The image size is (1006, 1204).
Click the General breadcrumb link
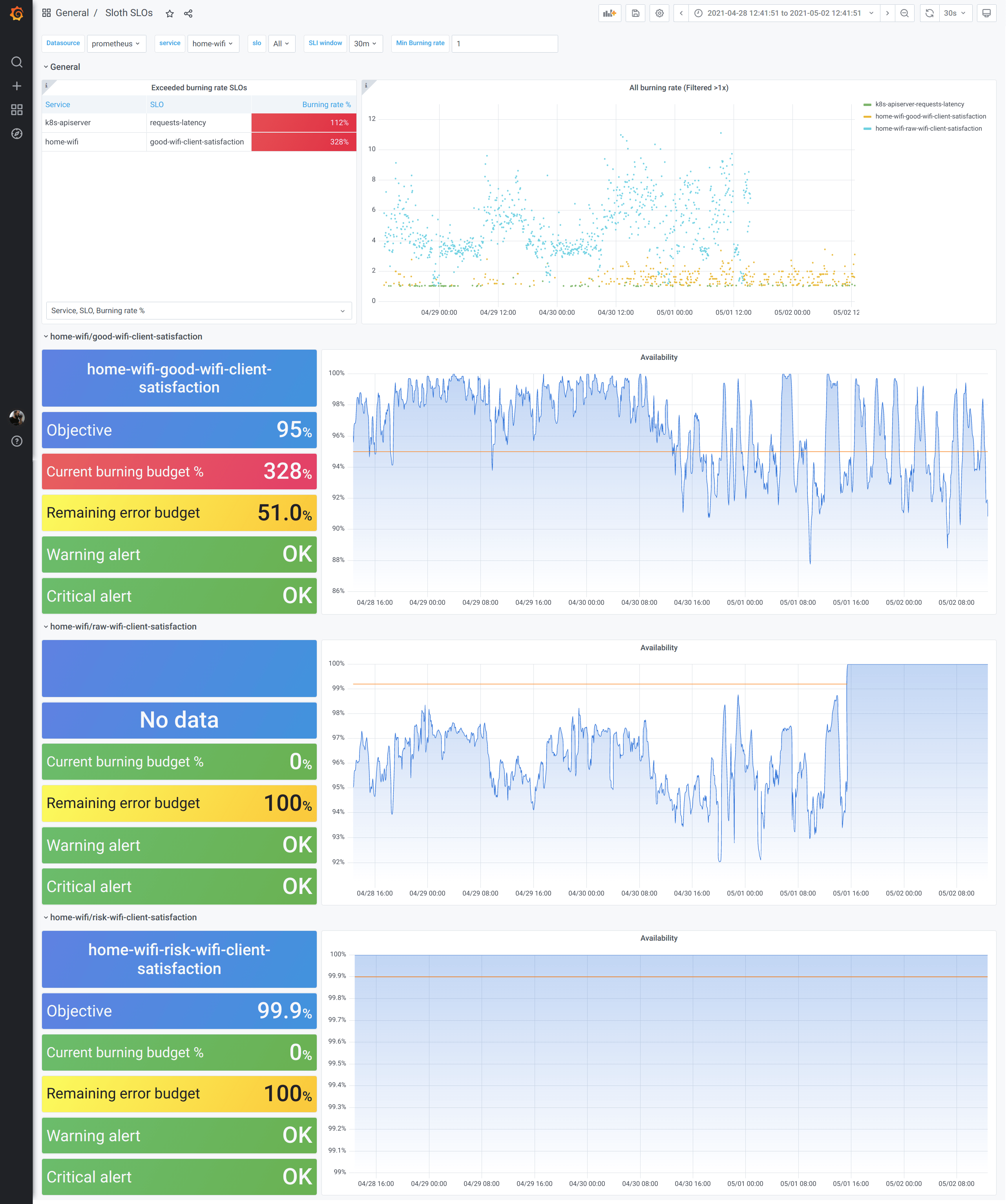click(x=72, y=13)
